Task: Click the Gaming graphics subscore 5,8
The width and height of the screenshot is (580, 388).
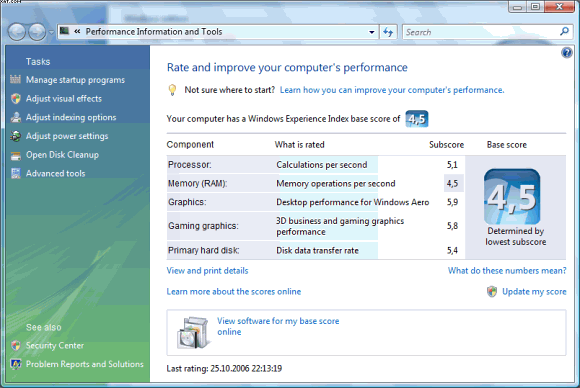Action: (x=452, y=226)
